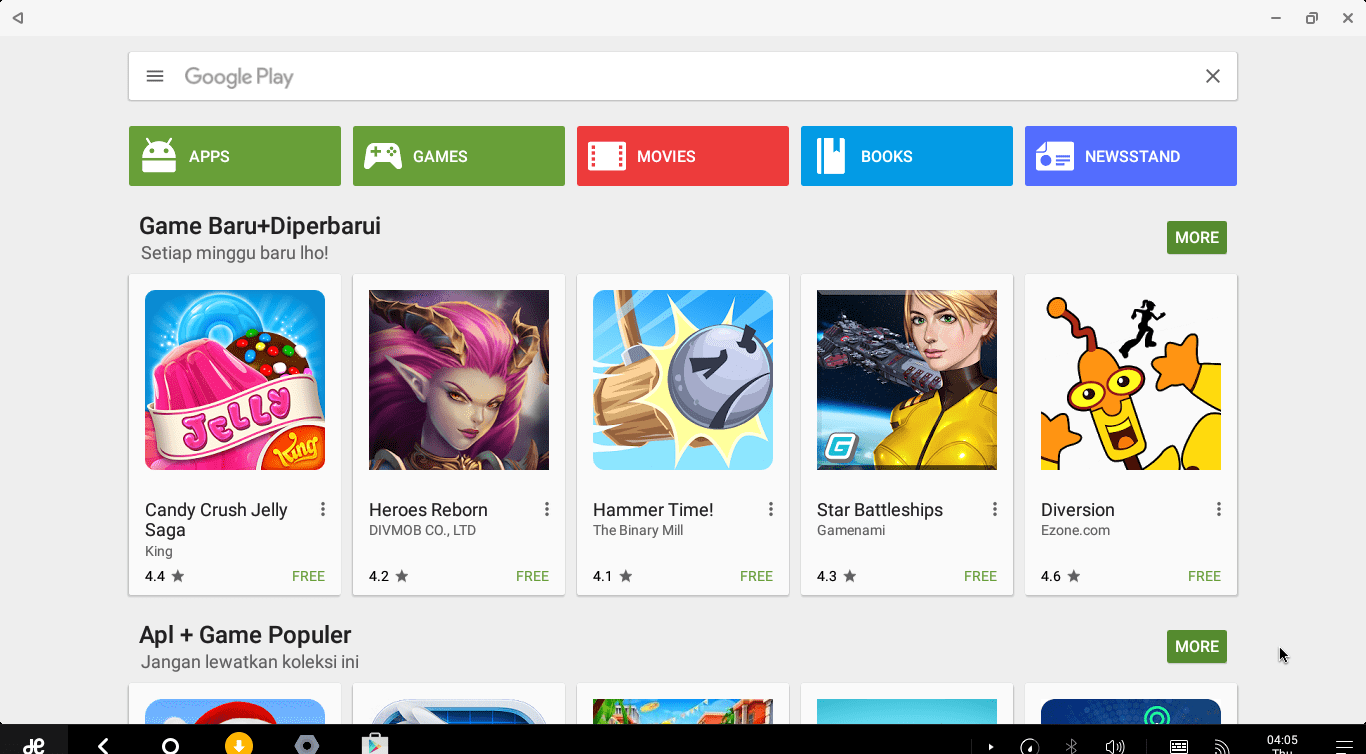
Task: Open Heroes Reborn game artwork
Action: [x=459, y=380]
